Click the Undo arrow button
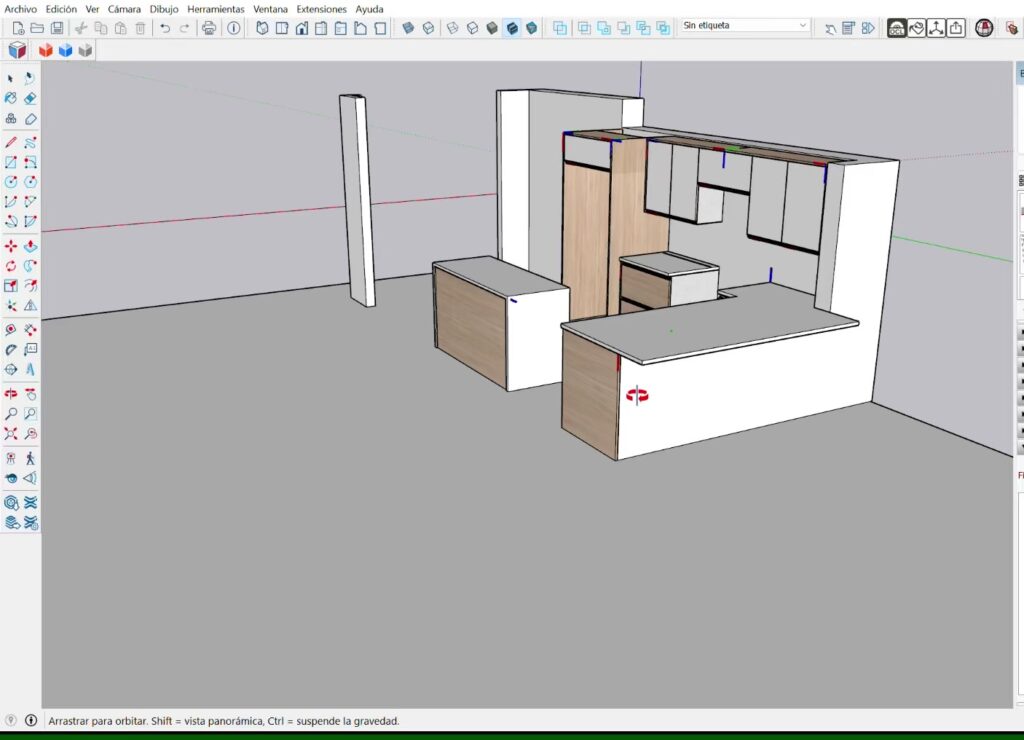Image resolution: width=1024 pixels, height=740 pixels. click(165, 28)
